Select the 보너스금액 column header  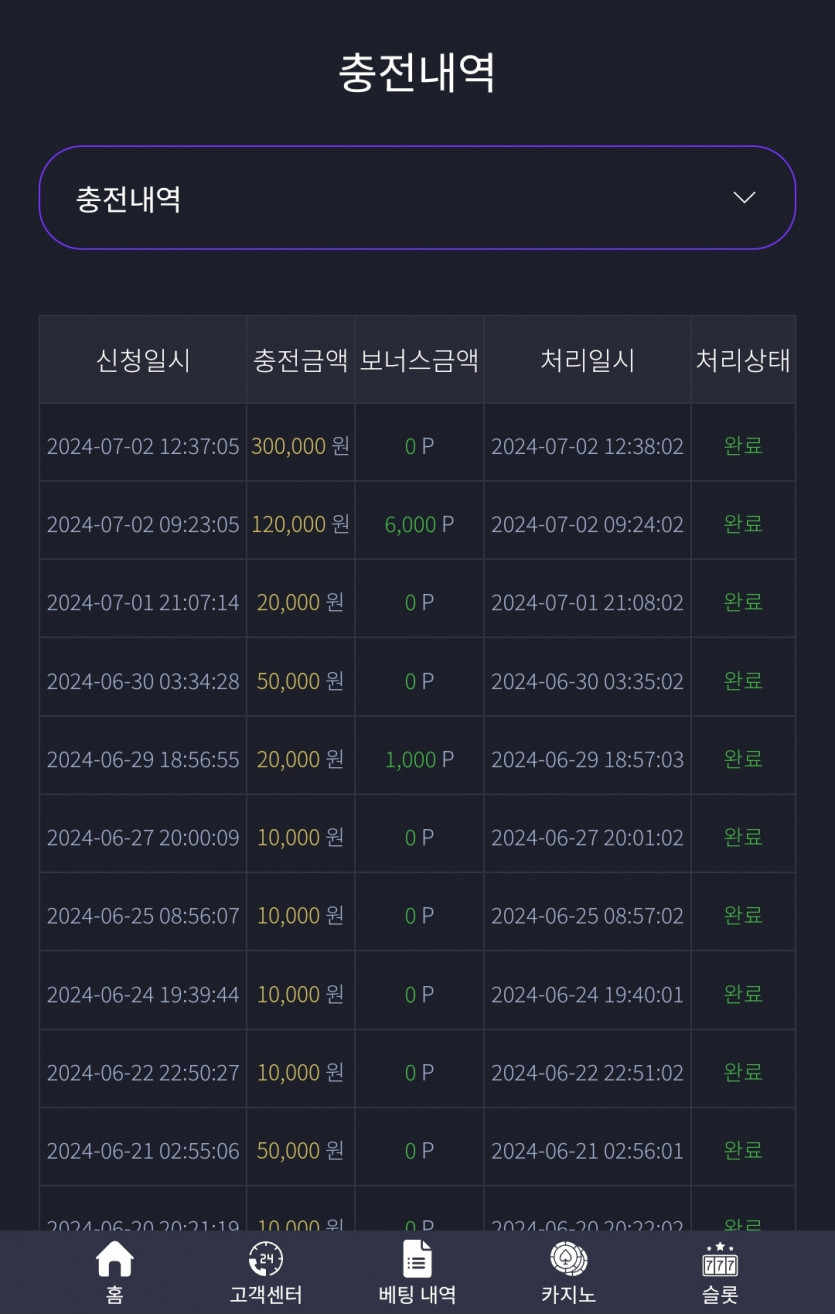(x=419, y=360)
